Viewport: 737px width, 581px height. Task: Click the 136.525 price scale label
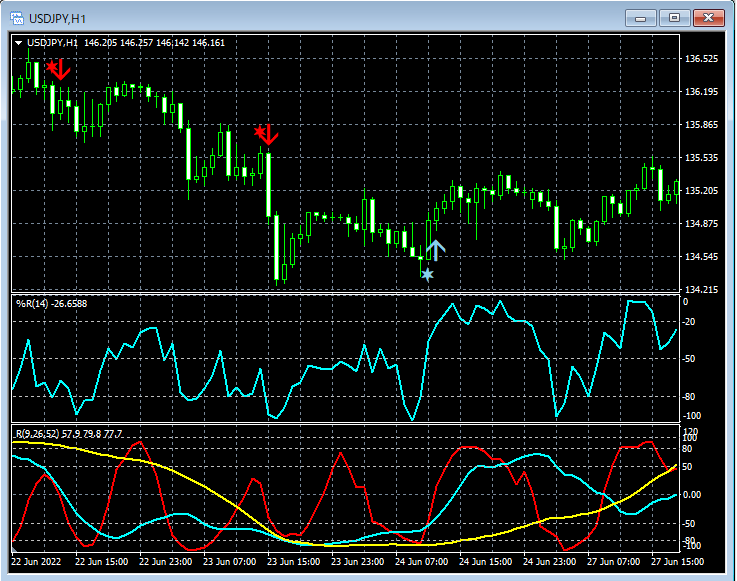701,59
